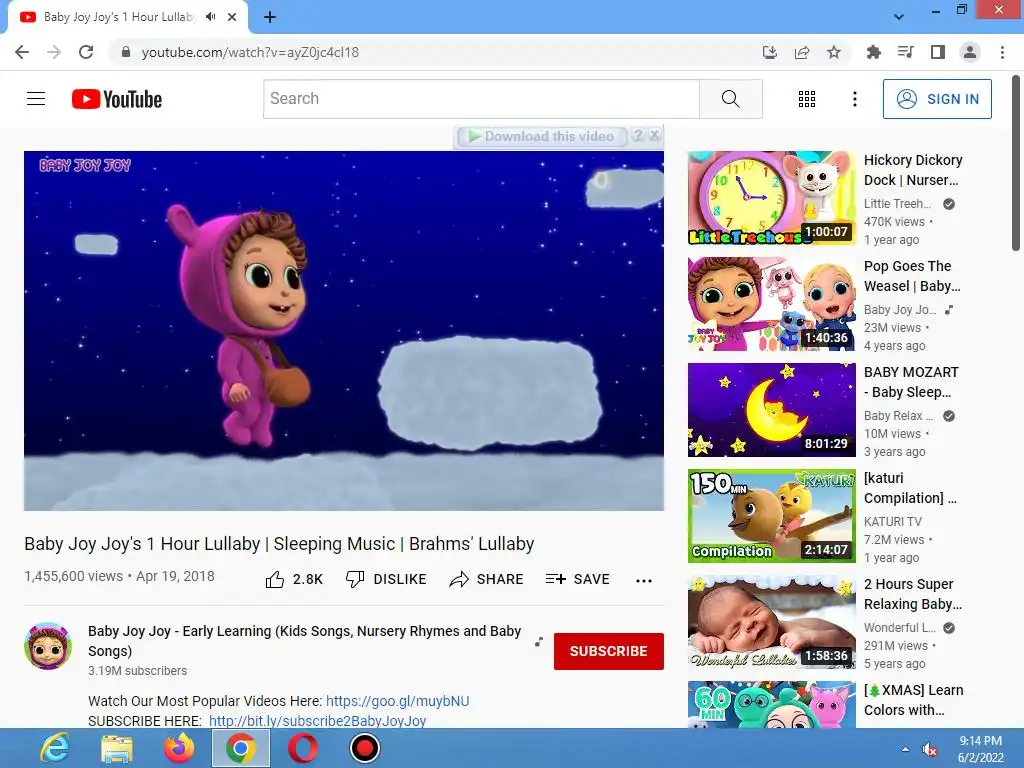Open BABY MOZART video thumbnail

771,409
